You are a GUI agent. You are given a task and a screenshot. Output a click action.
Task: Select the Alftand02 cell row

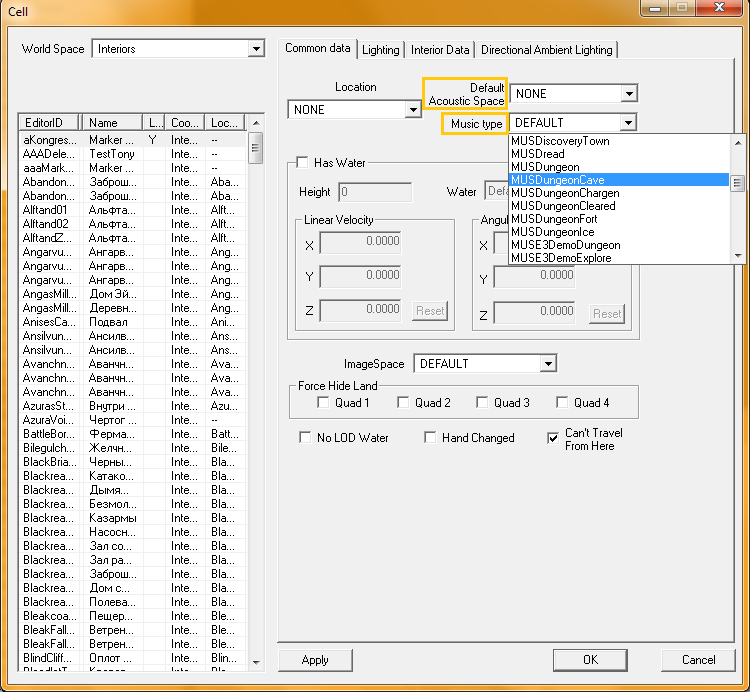point(133,224)
